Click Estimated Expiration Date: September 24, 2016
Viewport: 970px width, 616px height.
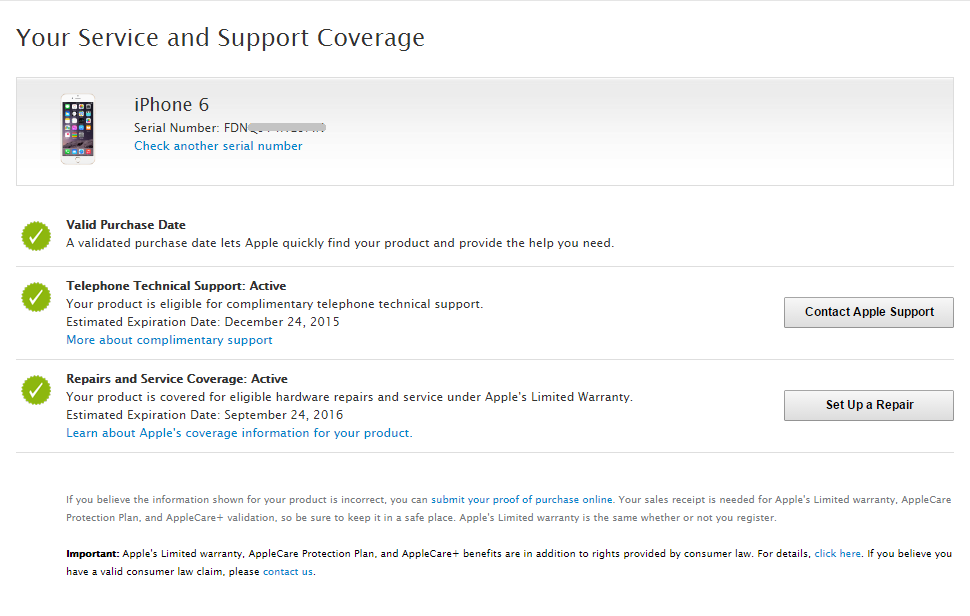tap(205, 415)
